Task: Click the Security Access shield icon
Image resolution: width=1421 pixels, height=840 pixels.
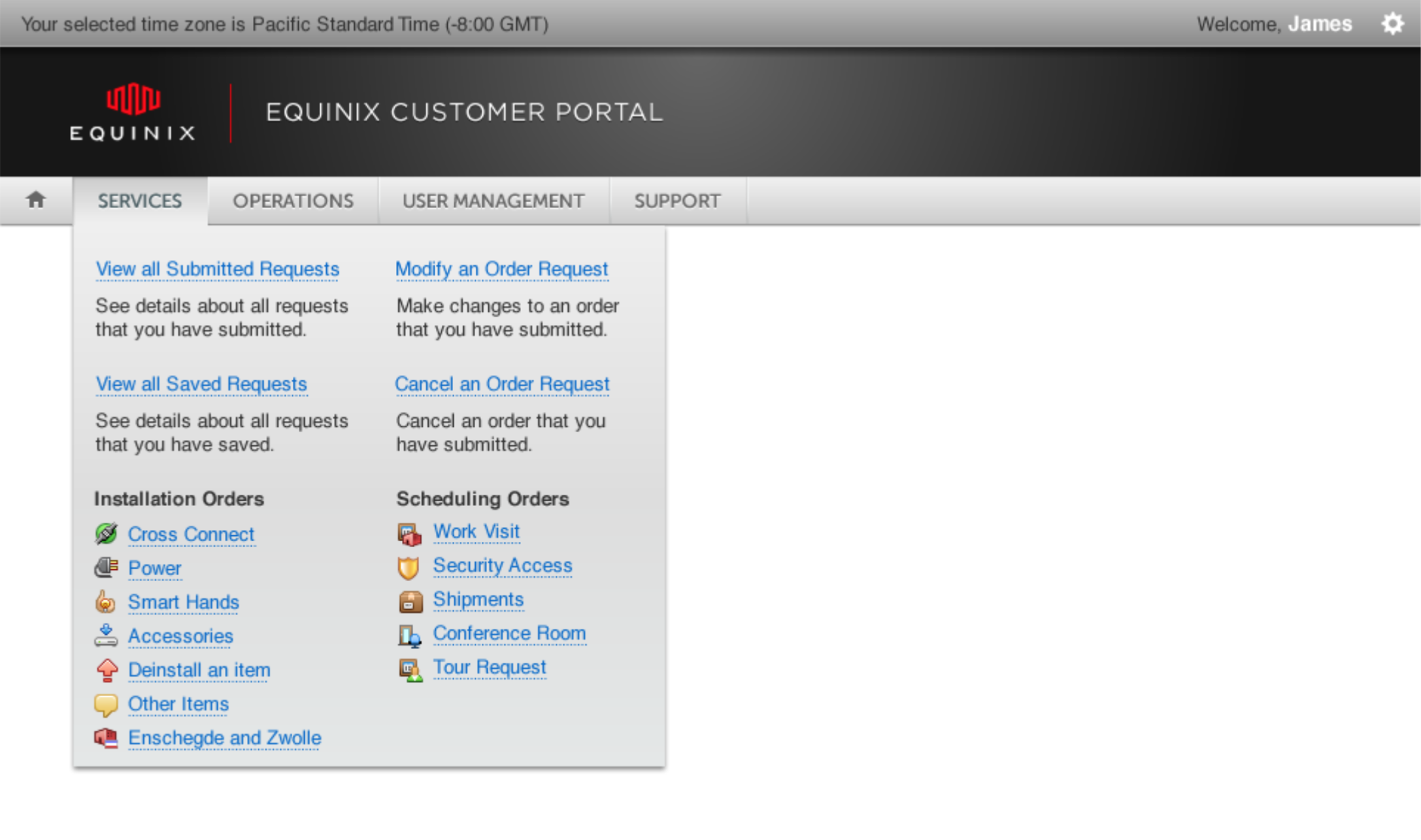Action: pos(409,568)
